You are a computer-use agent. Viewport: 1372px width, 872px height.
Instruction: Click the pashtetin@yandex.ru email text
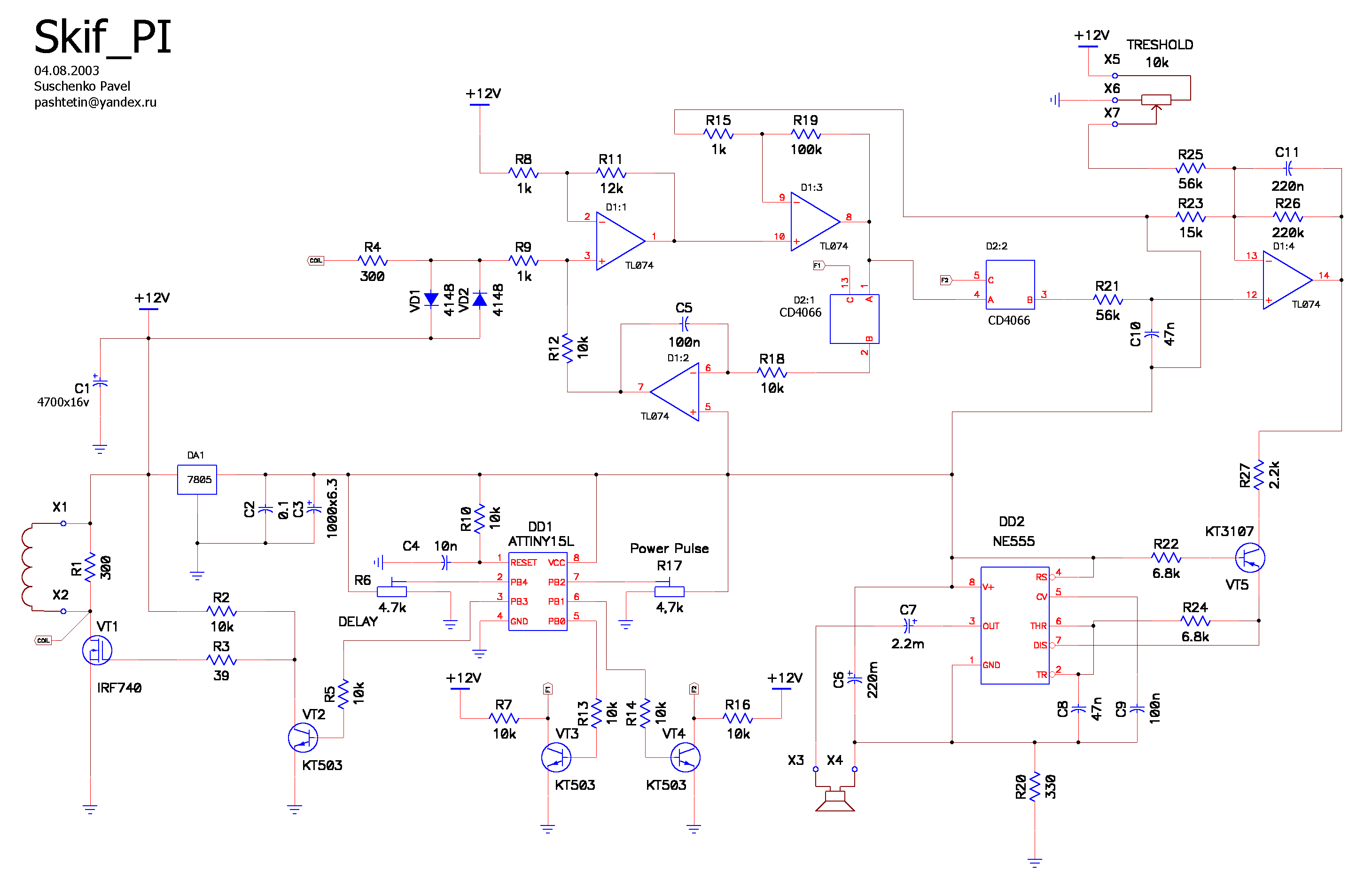click(95, 102)
